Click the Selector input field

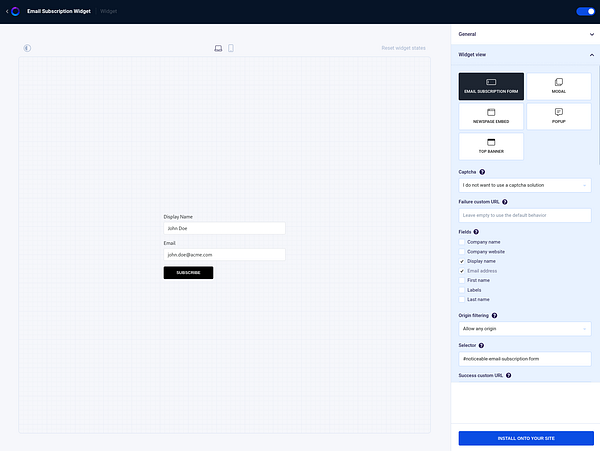point(525,359)
